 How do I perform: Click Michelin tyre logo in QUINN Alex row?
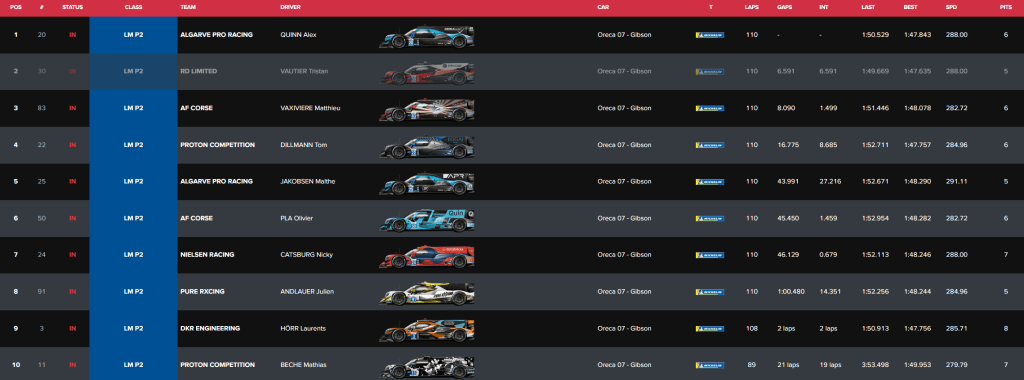click(x=709, y=35)
